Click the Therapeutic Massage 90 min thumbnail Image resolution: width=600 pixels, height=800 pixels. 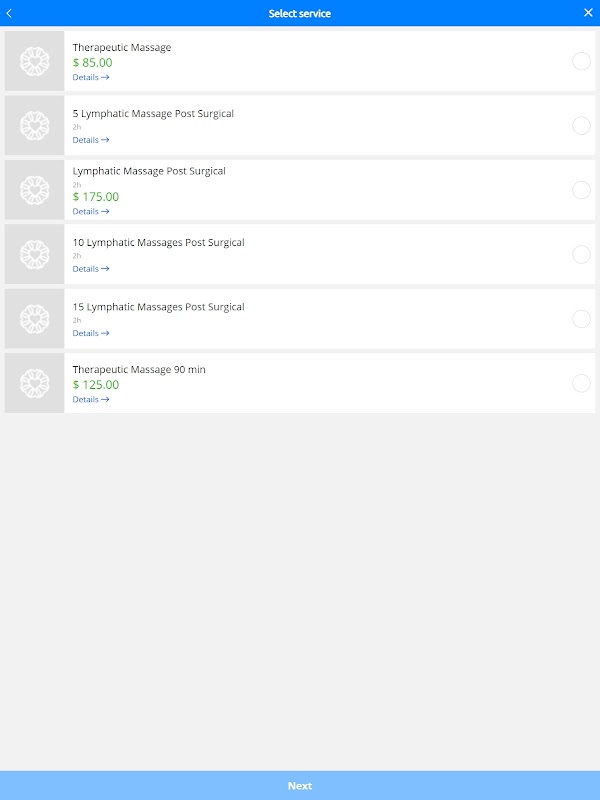pyautogui.click(x=35, y=383)
